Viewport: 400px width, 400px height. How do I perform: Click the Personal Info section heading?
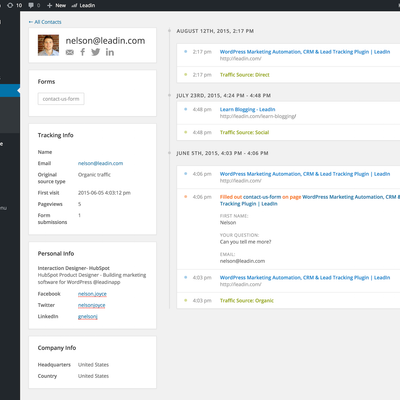point(56,254)
